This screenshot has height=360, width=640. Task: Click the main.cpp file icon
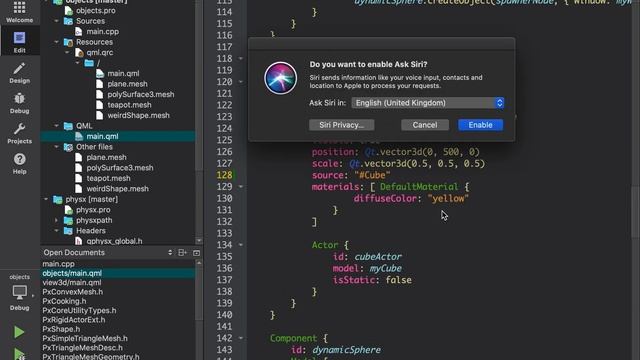79,31
